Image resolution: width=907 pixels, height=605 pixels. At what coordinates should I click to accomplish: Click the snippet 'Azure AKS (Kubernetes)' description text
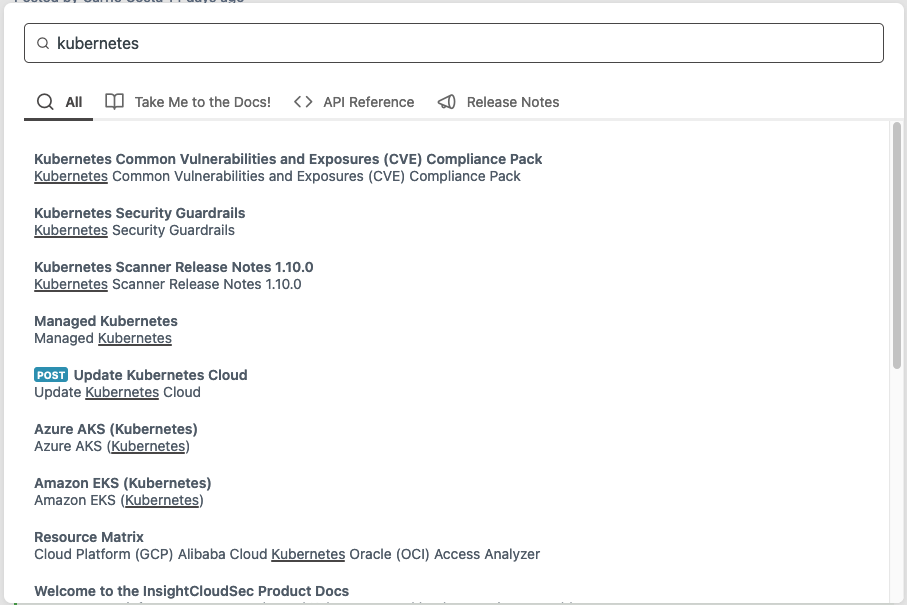pyautogui.click(x=112, y=447)
